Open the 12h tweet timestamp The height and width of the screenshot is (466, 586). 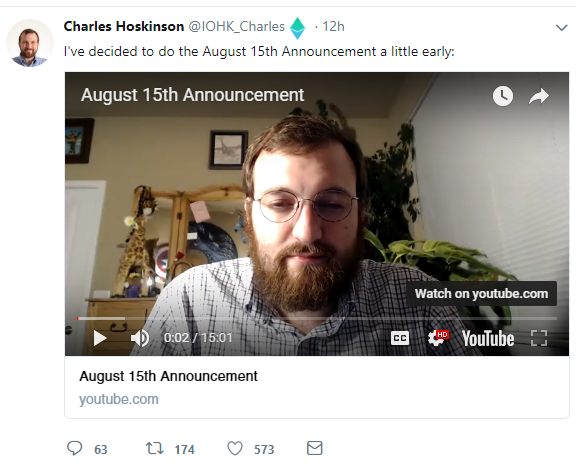[333, 27]
